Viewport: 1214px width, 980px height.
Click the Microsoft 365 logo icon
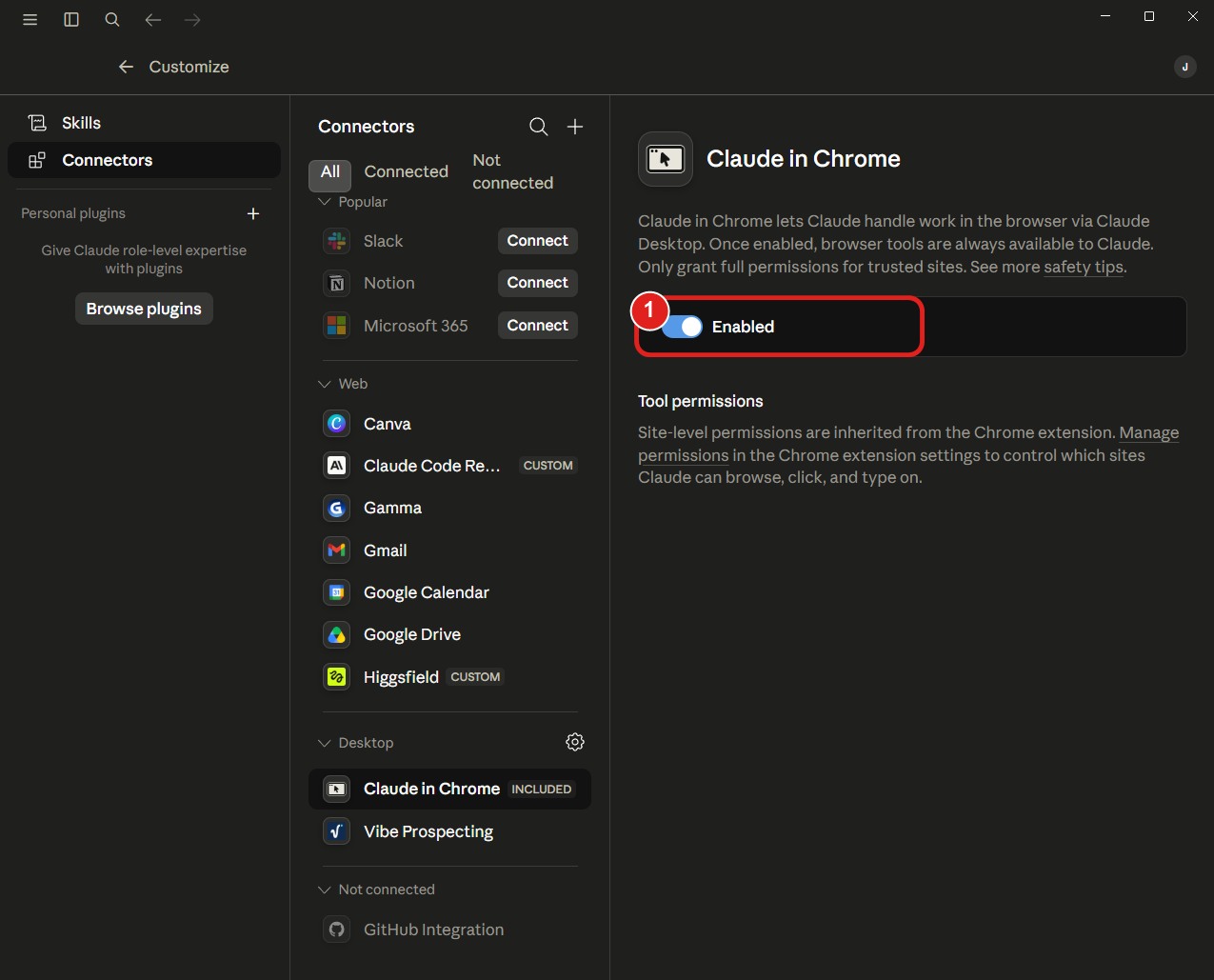tap(337, 326)
